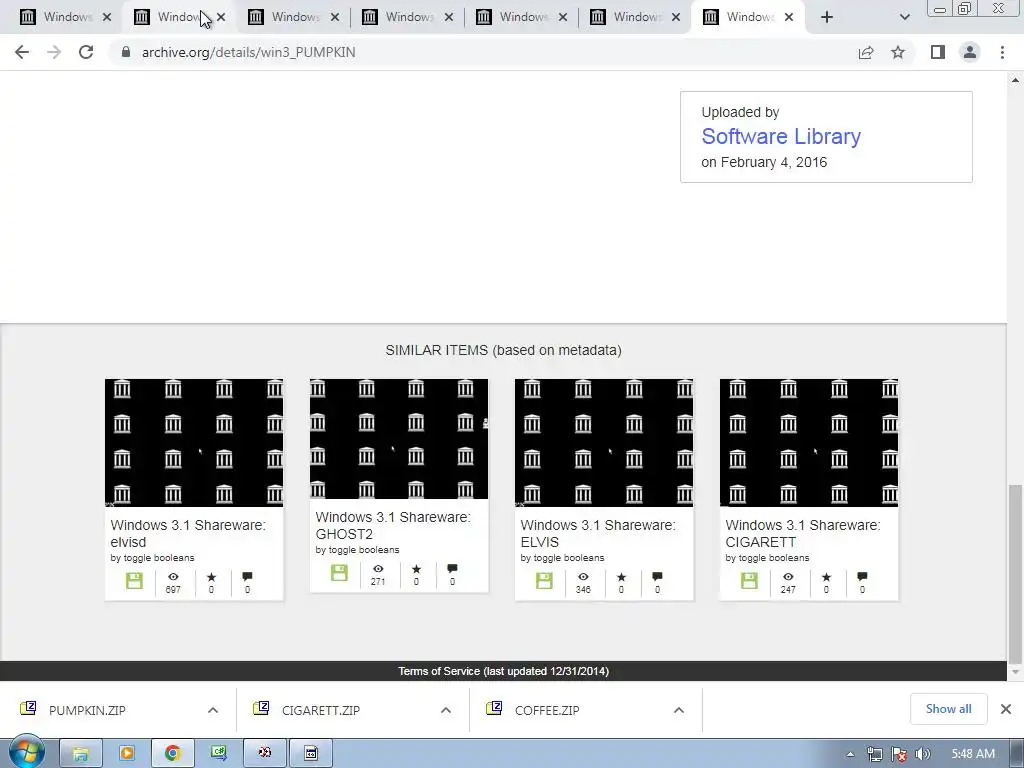Click the software floppy icon on CIGARETT card
1024x768 pixels.
[749, 581]
